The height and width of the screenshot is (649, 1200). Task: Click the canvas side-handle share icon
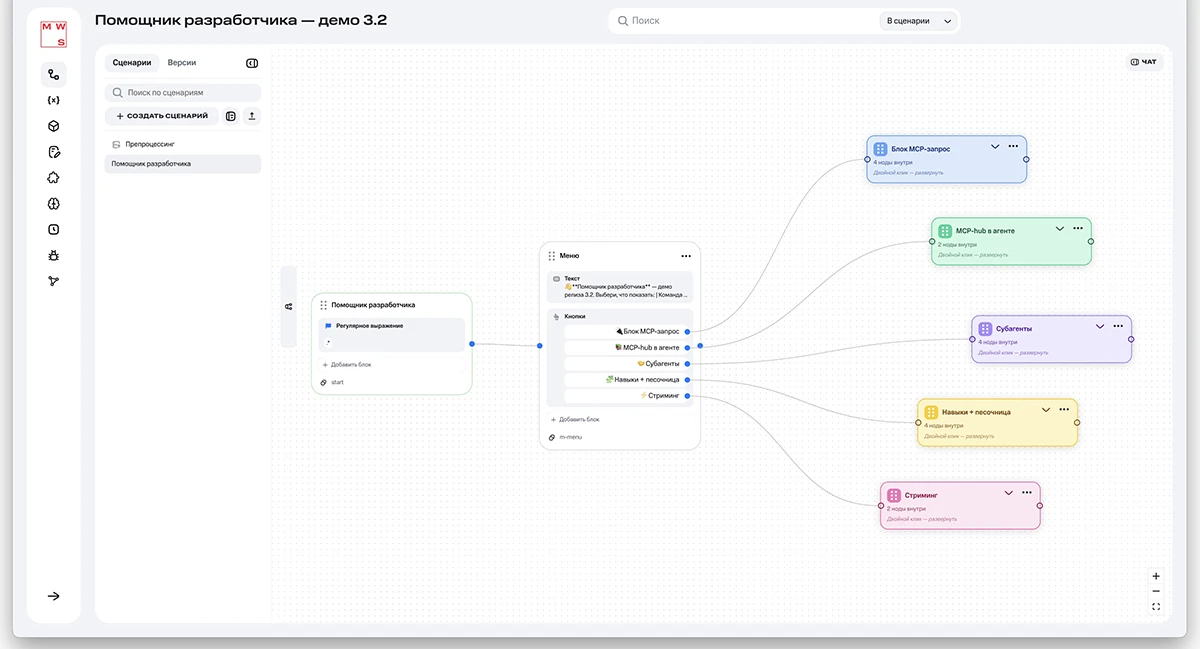(x=289, y=306)
